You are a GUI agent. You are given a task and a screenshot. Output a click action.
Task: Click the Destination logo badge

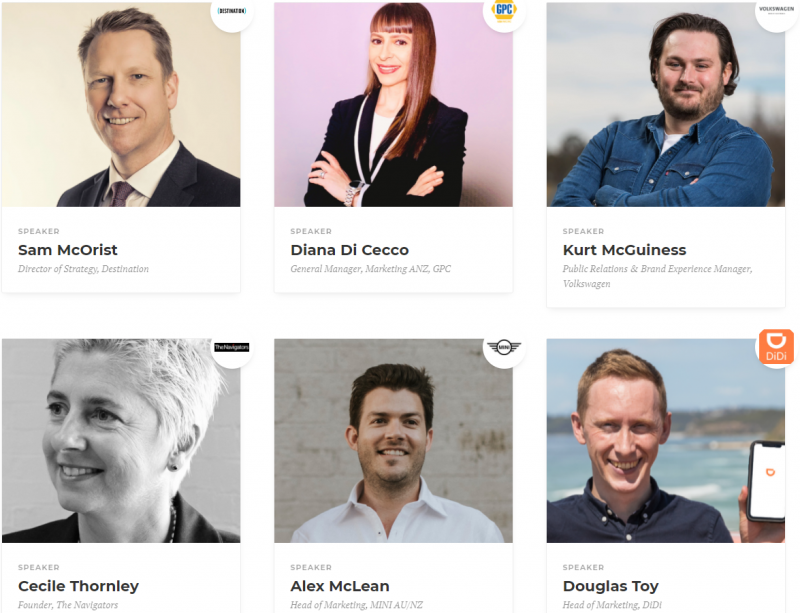coord(232,11)
